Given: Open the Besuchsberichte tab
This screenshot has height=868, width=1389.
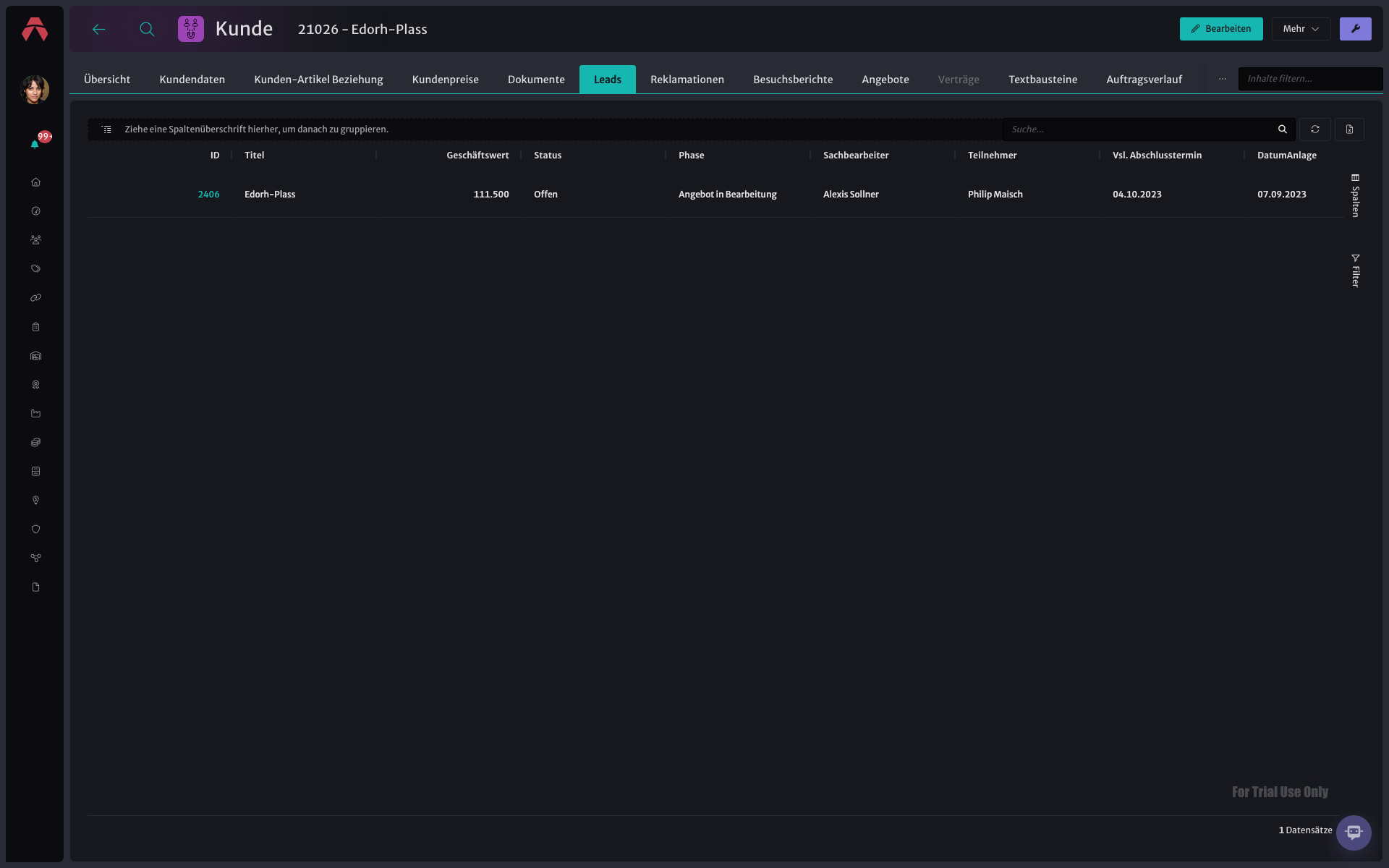Looking at the screenshot, I should [793, 80].
